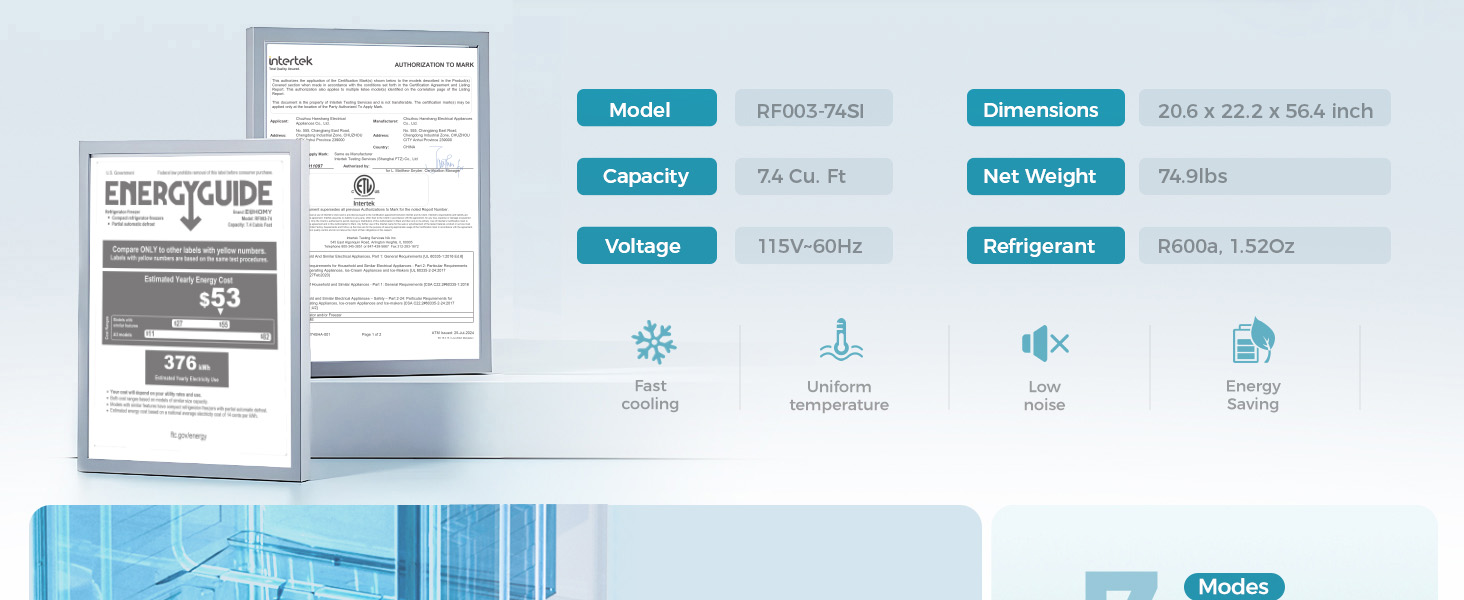Image resolution: width=1464 pixels, height=600 pixels.
Task: Select the Dimensions label badge
Action: pyautogui.click(x=1046, y=108)
